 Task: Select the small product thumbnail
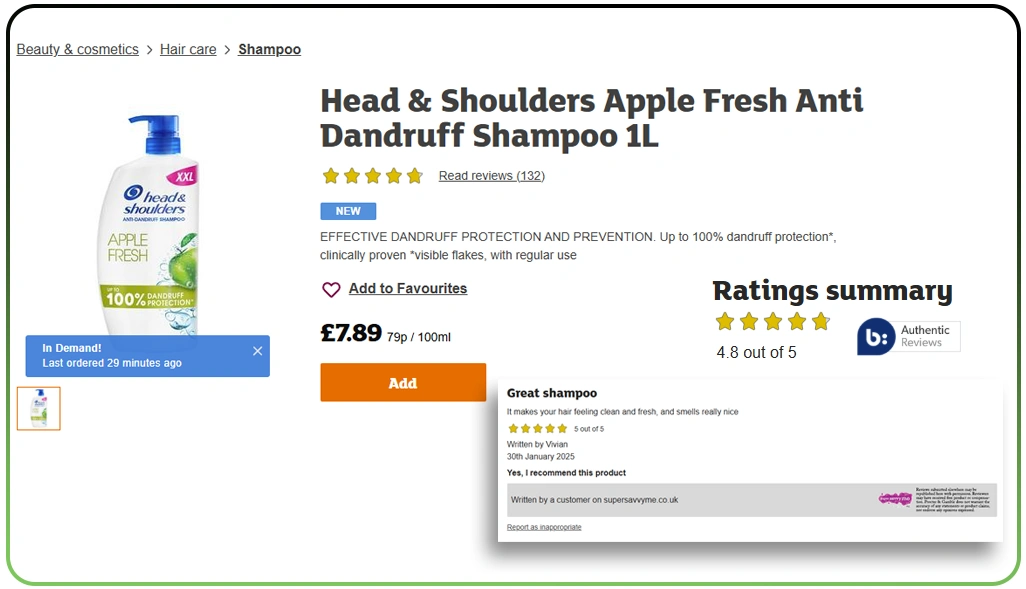click(38, 408)
